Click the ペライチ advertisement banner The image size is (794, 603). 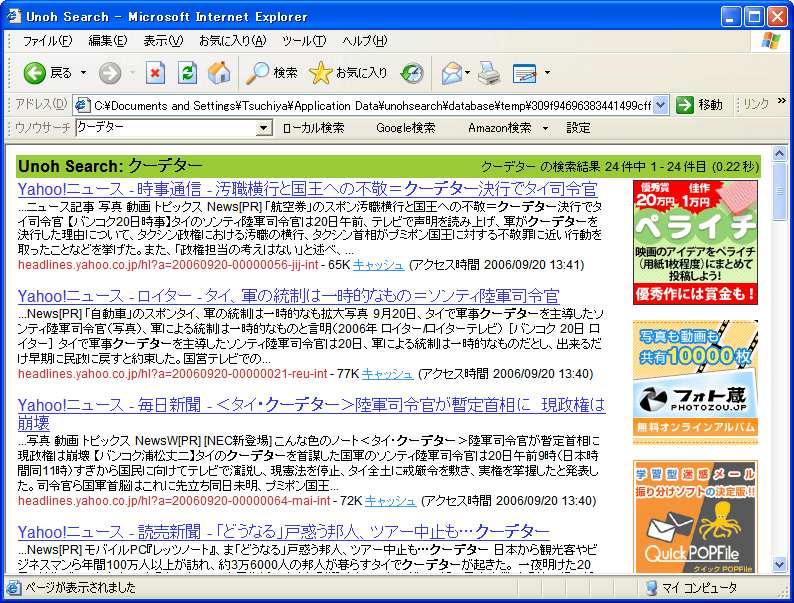tap(695, 243)
